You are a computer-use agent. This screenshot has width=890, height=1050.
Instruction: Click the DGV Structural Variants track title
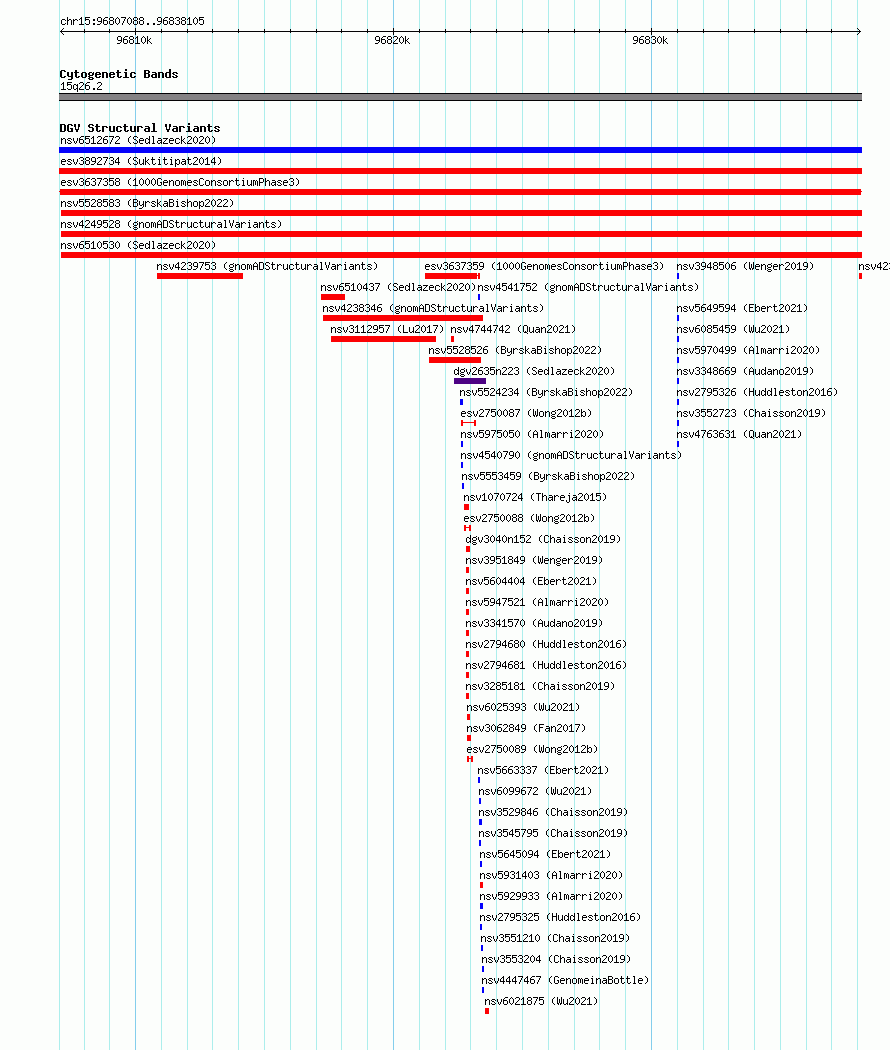click(x=139, y=128)
